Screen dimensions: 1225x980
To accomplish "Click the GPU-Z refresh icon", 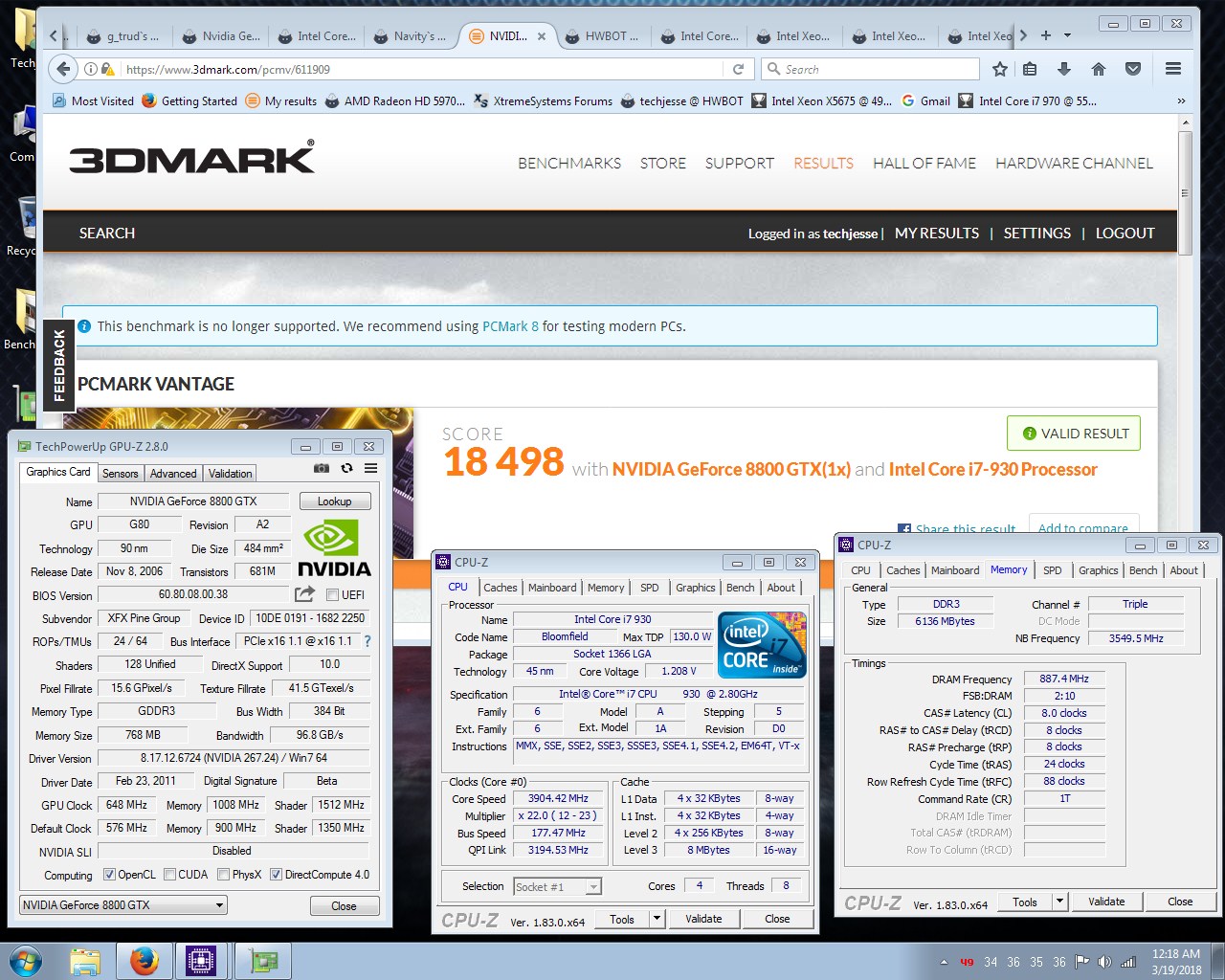I will click(x=346, y=468).
